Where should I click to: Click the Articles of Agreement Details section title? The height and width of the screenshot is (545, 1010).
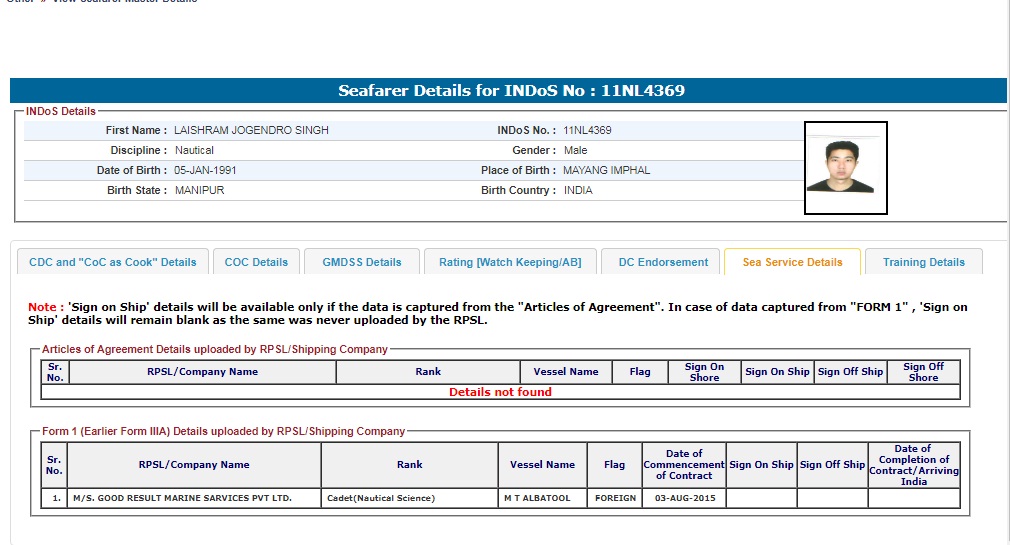[x=214, y=349]
